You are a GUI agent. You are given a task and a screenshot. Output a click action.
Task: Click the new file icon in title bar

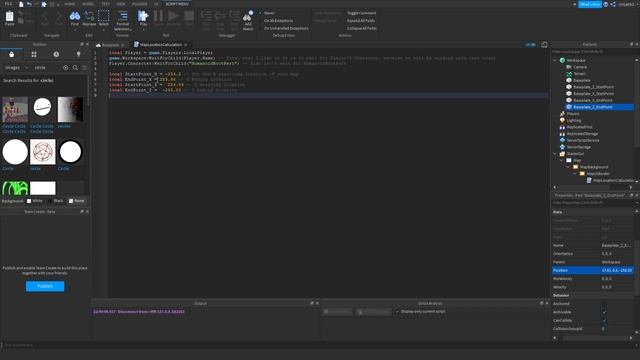coord(21,4)
